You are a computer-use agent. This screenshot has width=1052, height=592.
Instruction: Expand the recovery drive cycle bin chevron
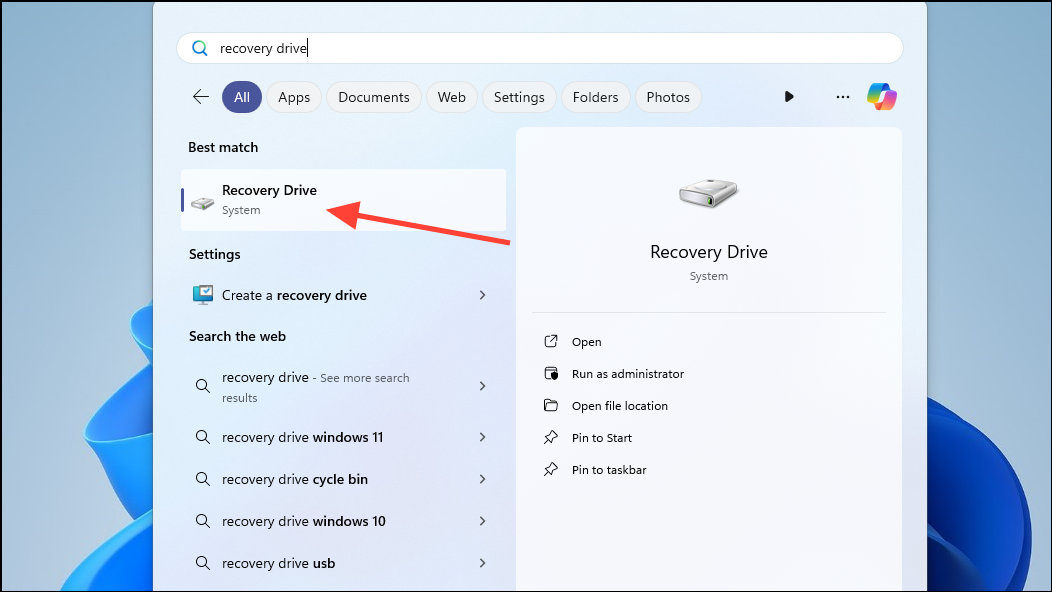coord(482,479)
